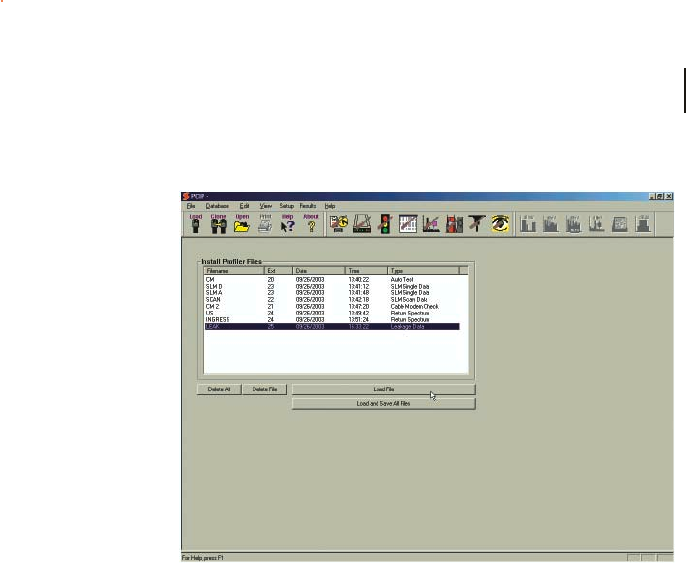Click the Help pointer-question toolbar icon
686x563 pixels.
point(287,224)
